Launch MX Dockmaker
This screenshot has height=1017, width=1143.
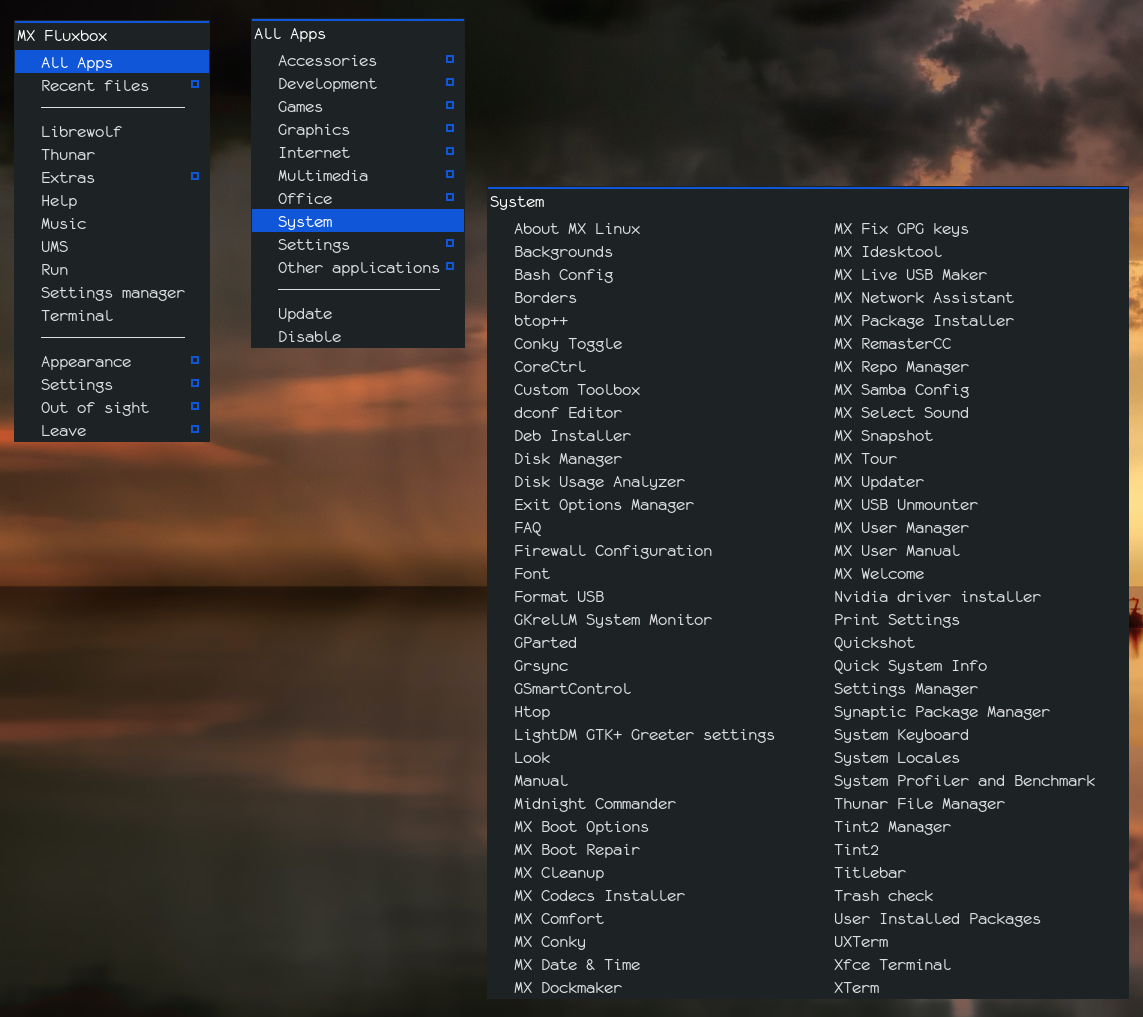point(568,988)
